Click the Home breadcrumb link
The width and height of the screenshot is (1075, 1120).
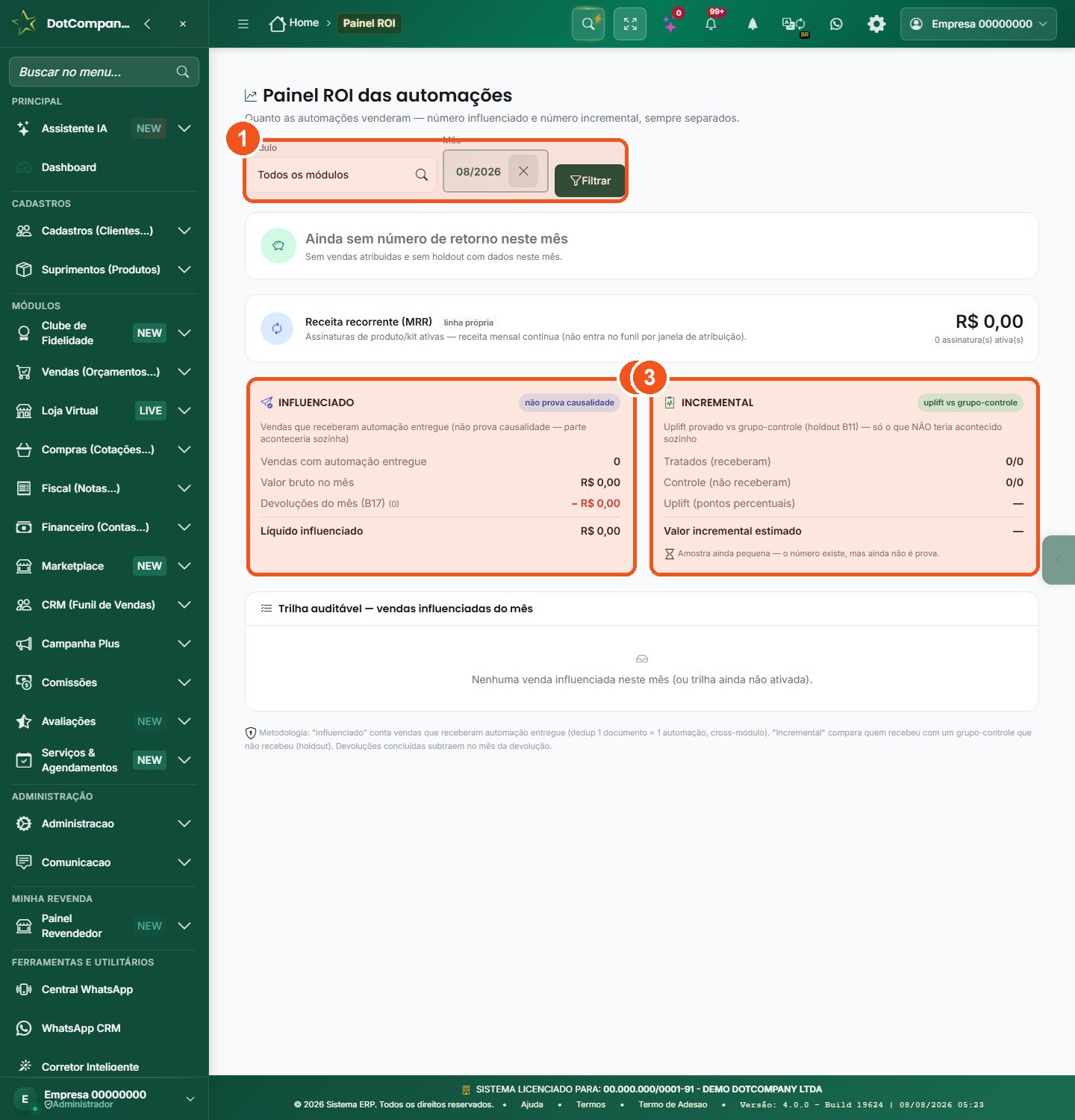pos(294,23)
